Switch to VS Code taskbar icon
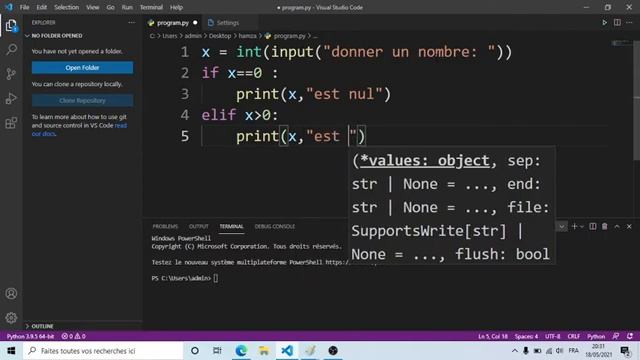The image size is (640, 360). pos(287,351)
